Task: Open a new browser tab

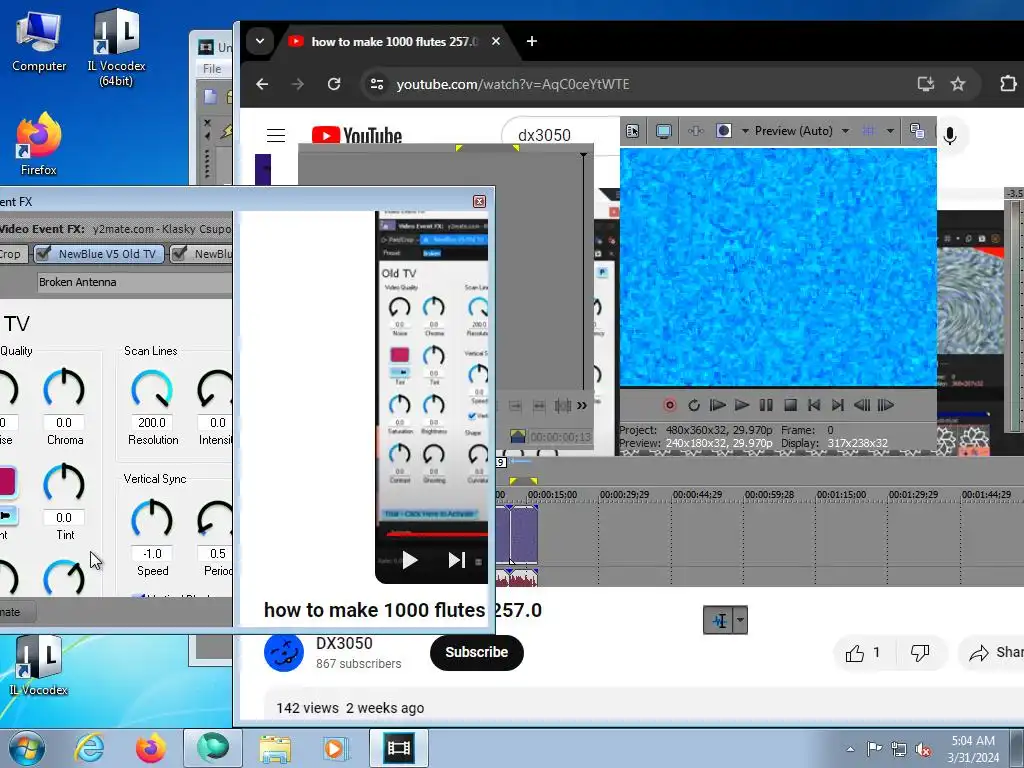Action: click(x=532, y=41)
